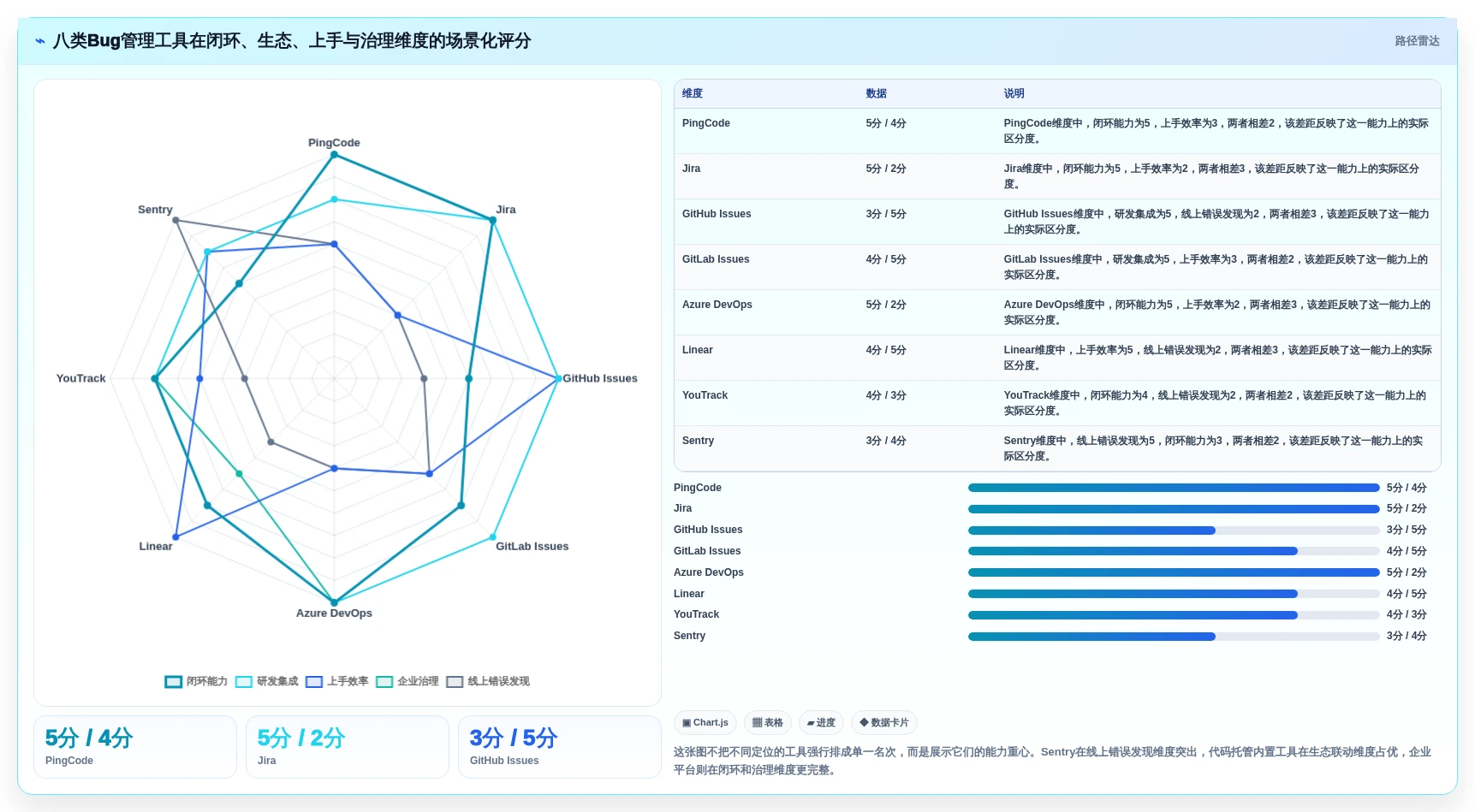The width and height of the screenshot is (1475, 812).
Task: Click the 数据卡片 tag chip
Action: [884, 723]
